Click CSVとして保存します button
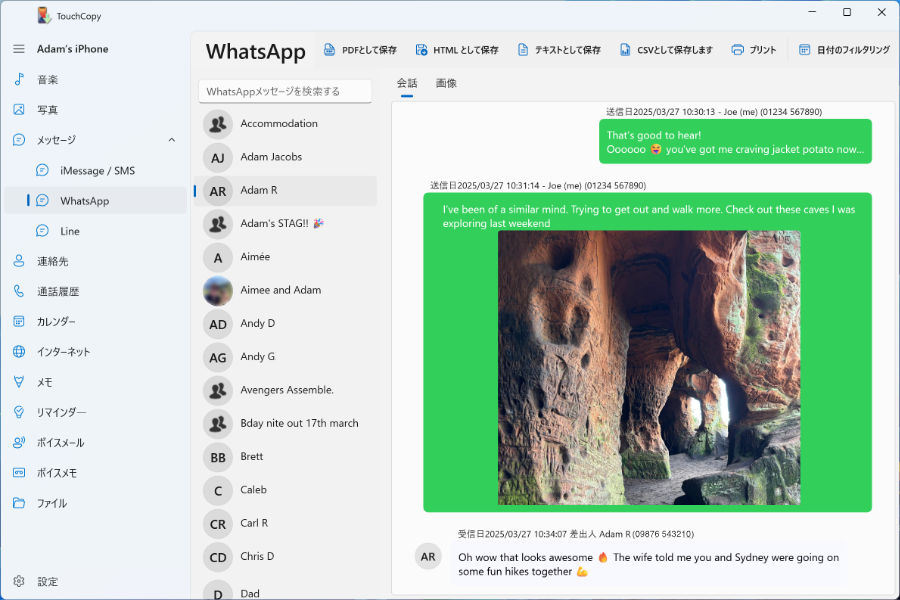The image size is (900, 600). 666,50
